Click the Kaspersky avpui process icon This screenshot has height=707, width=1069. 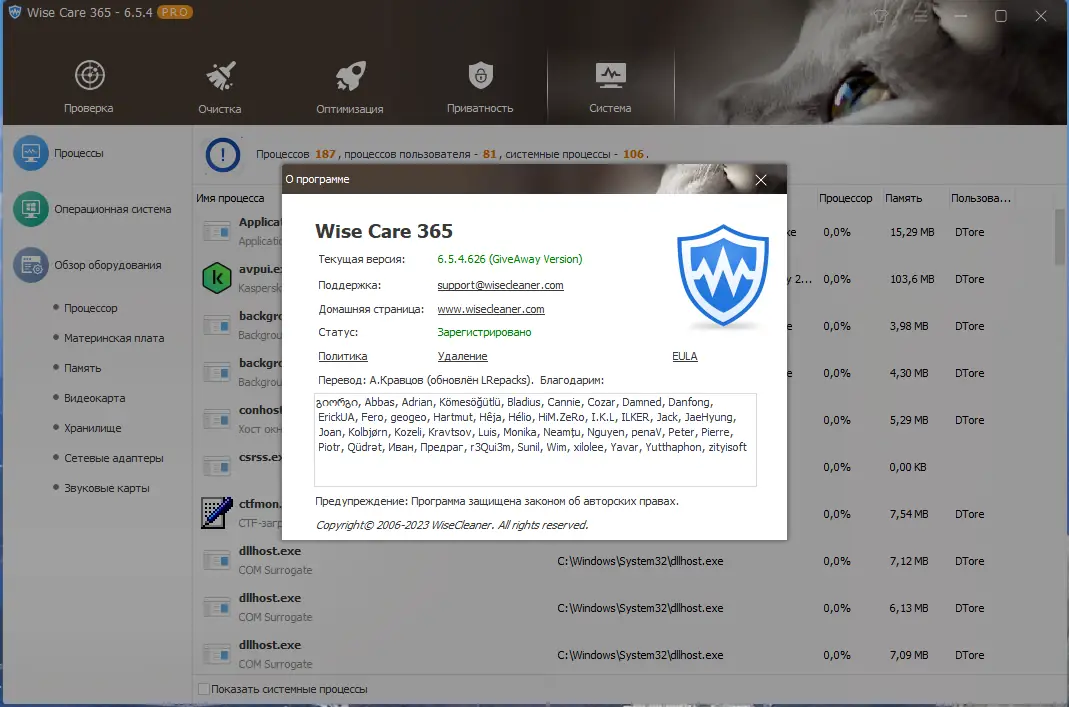217,278
